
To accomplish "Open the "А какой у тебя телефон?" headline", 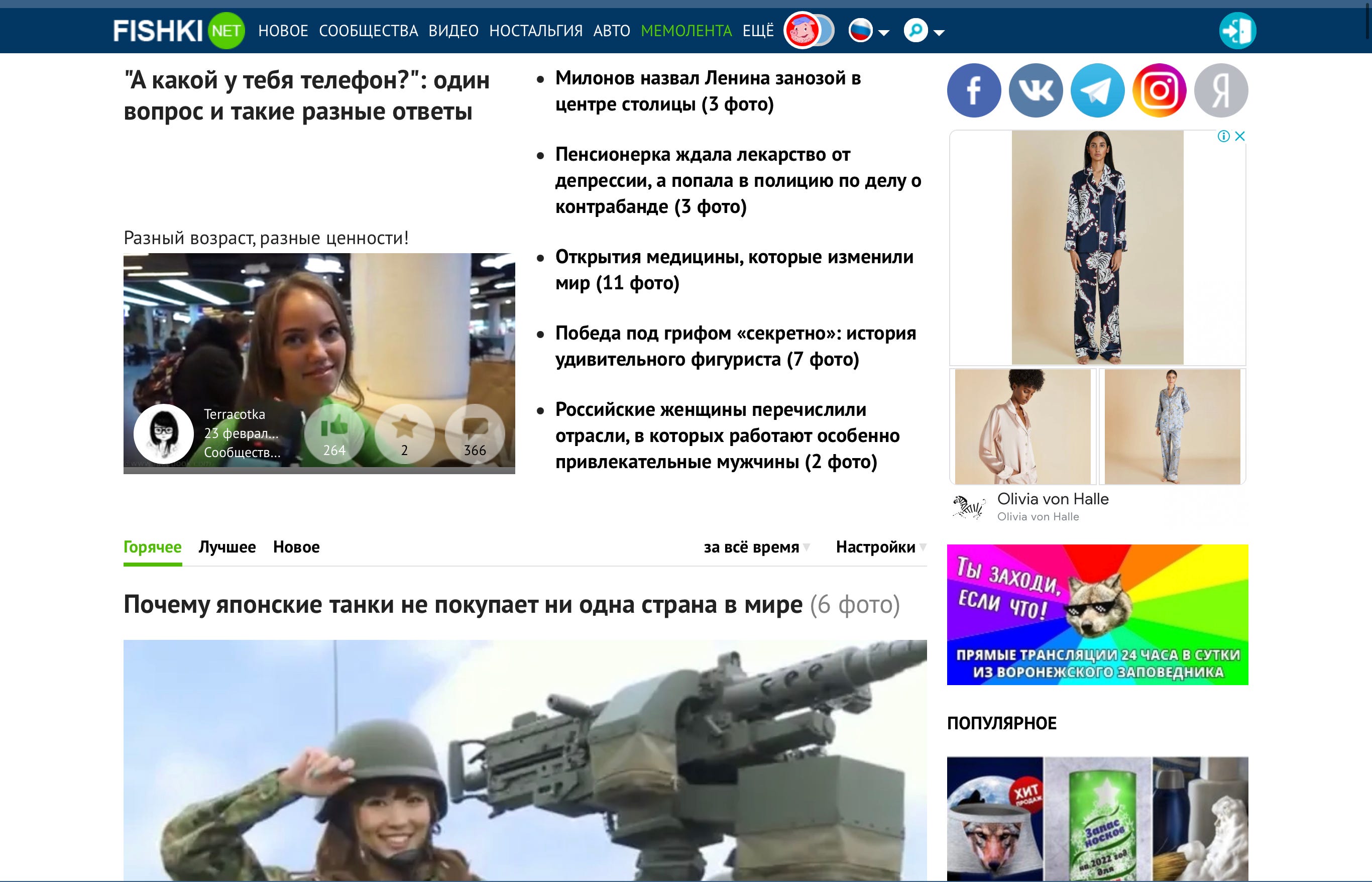I will [307, 95].
